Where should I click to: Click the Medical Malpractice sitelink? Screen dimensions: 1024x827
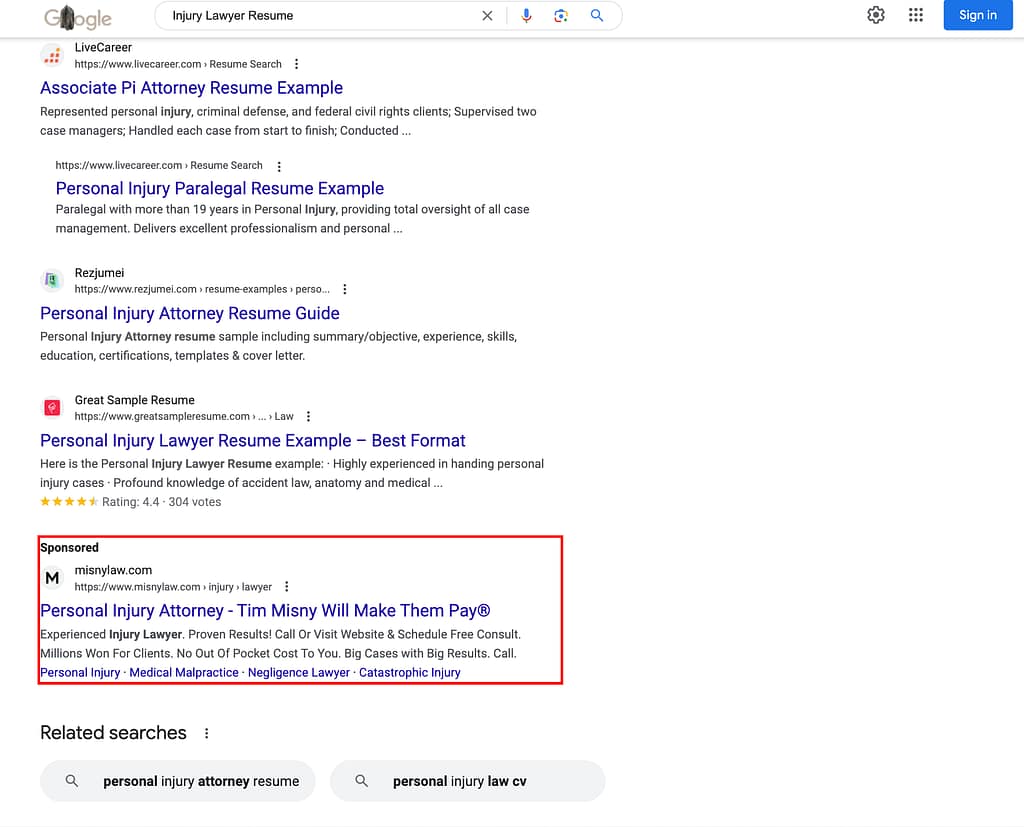pos(184,673)
